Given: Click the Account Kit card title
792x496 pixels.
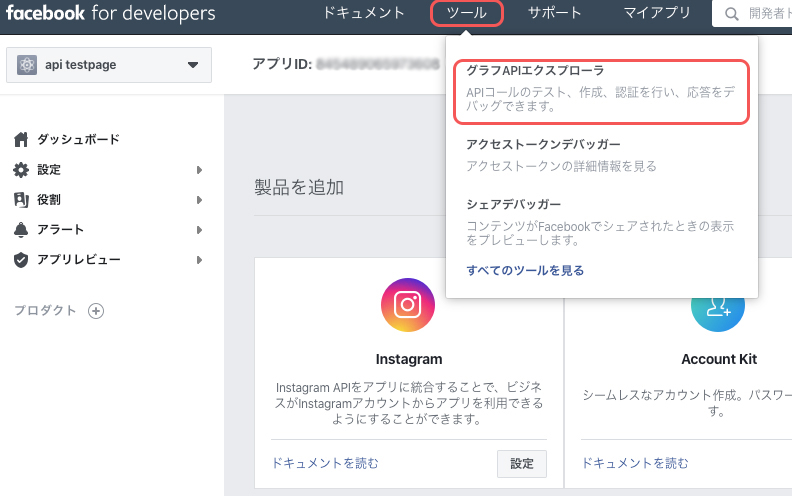Looking at the screenshot, I should coord(719,359).
